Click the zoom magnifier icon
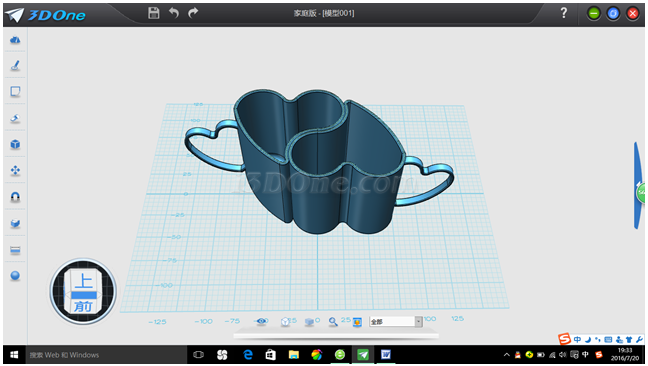The width and height of the screenshot is (648, 366). point(333,322)
